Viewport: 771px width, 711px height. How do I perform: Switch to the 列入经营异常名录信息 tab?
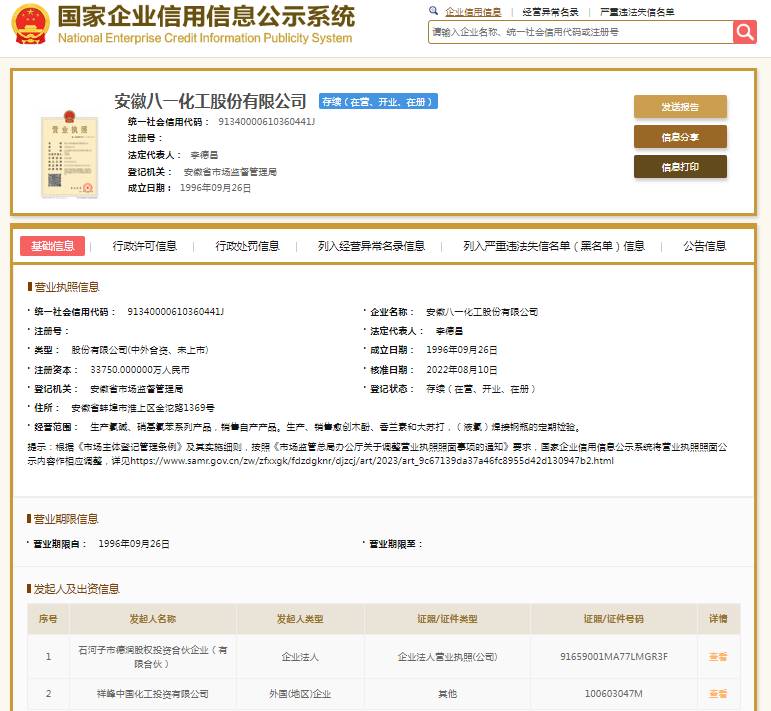pos(371,246)
